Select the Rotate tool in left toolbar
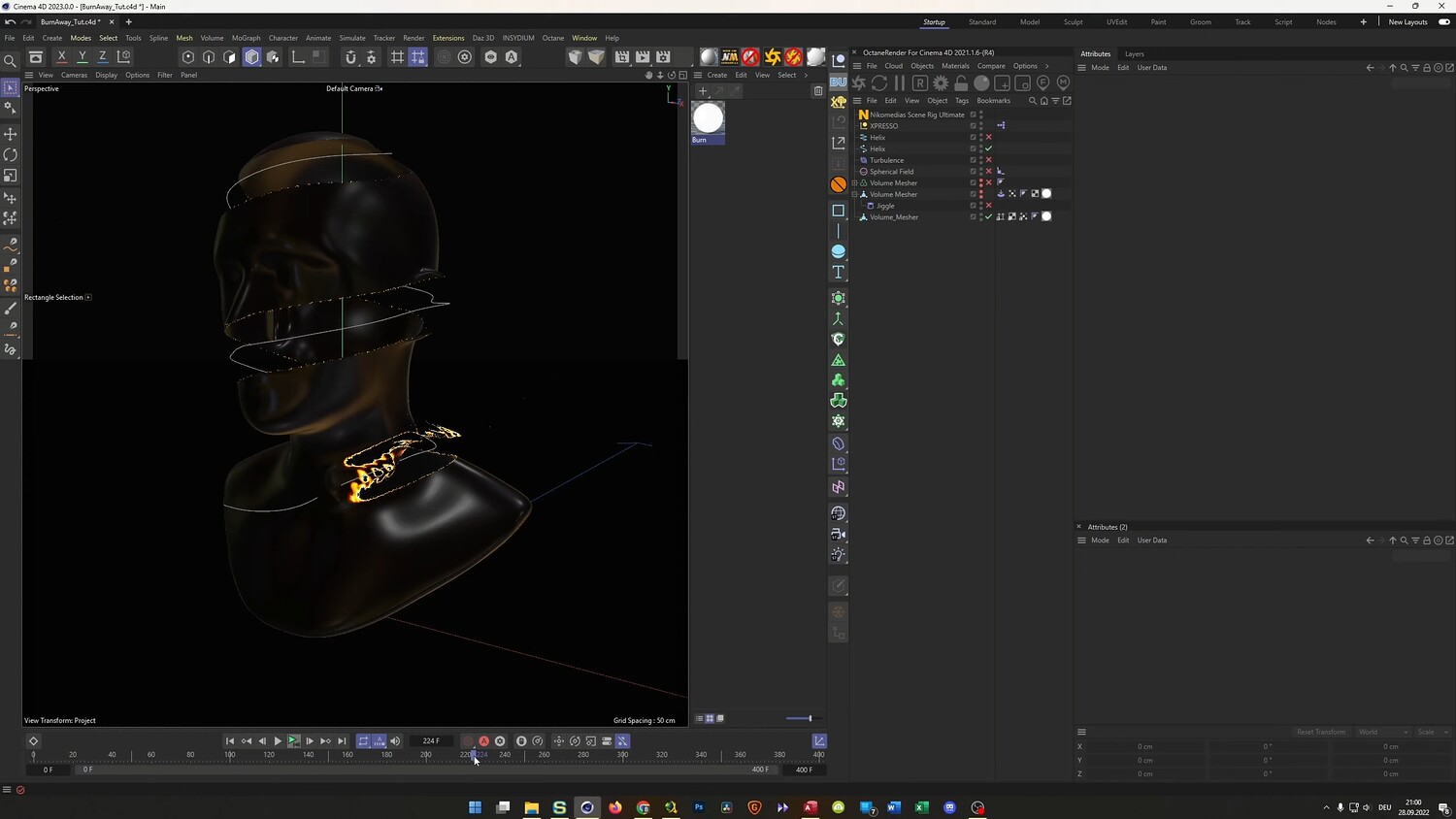This screenshot has width=1456, height=819. click(x=11, y=155)
